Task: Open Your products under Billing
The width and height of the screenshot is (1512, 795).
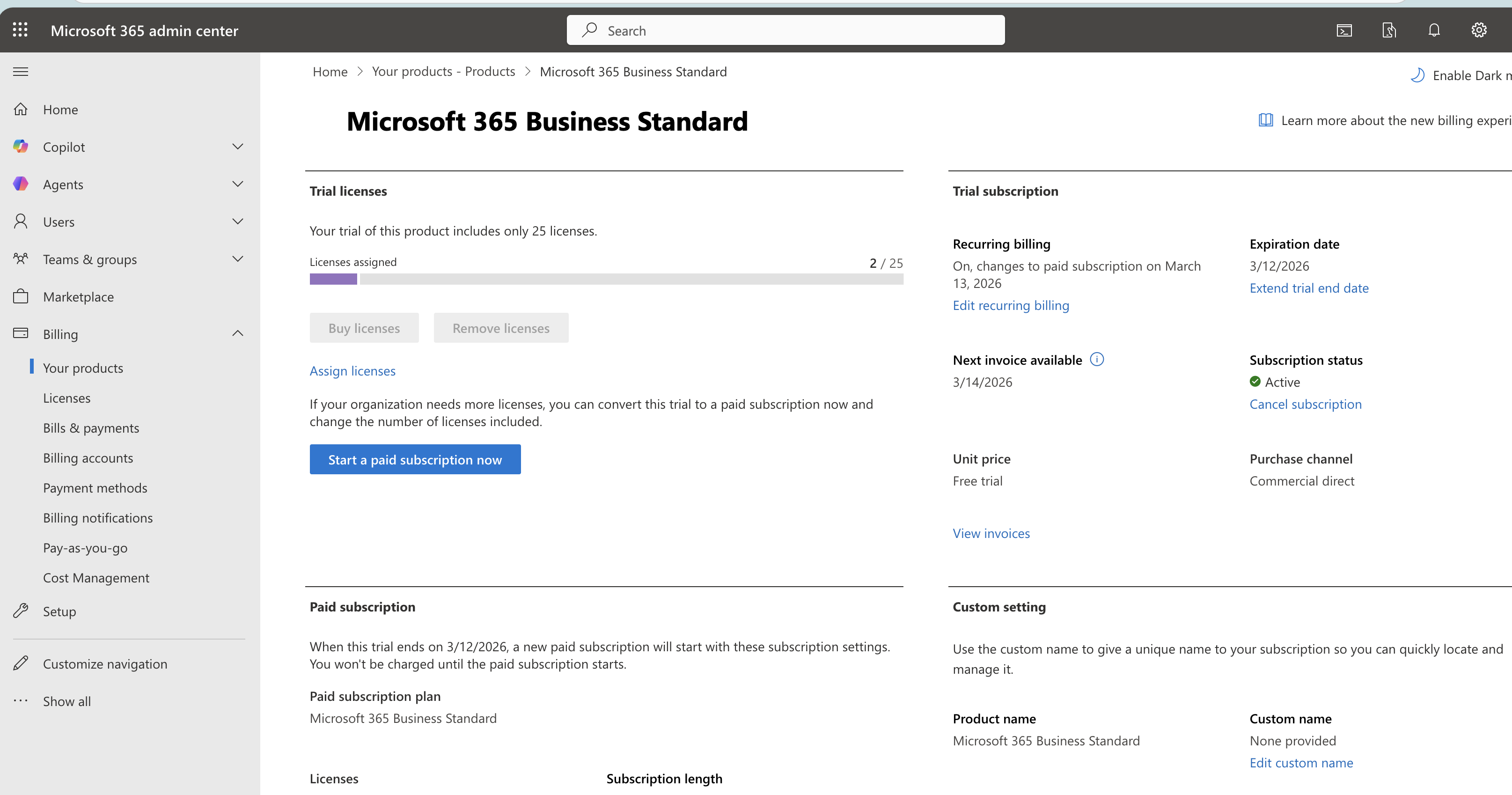Action: coord(83,368)
